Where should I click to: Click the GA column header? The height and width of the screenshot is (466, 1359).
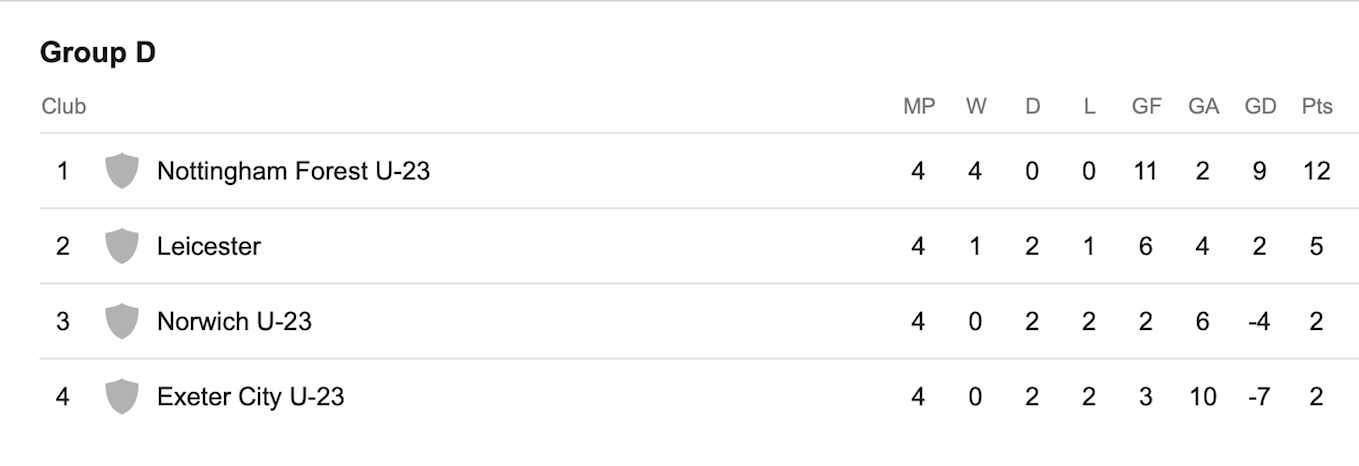coord(1203,106)
